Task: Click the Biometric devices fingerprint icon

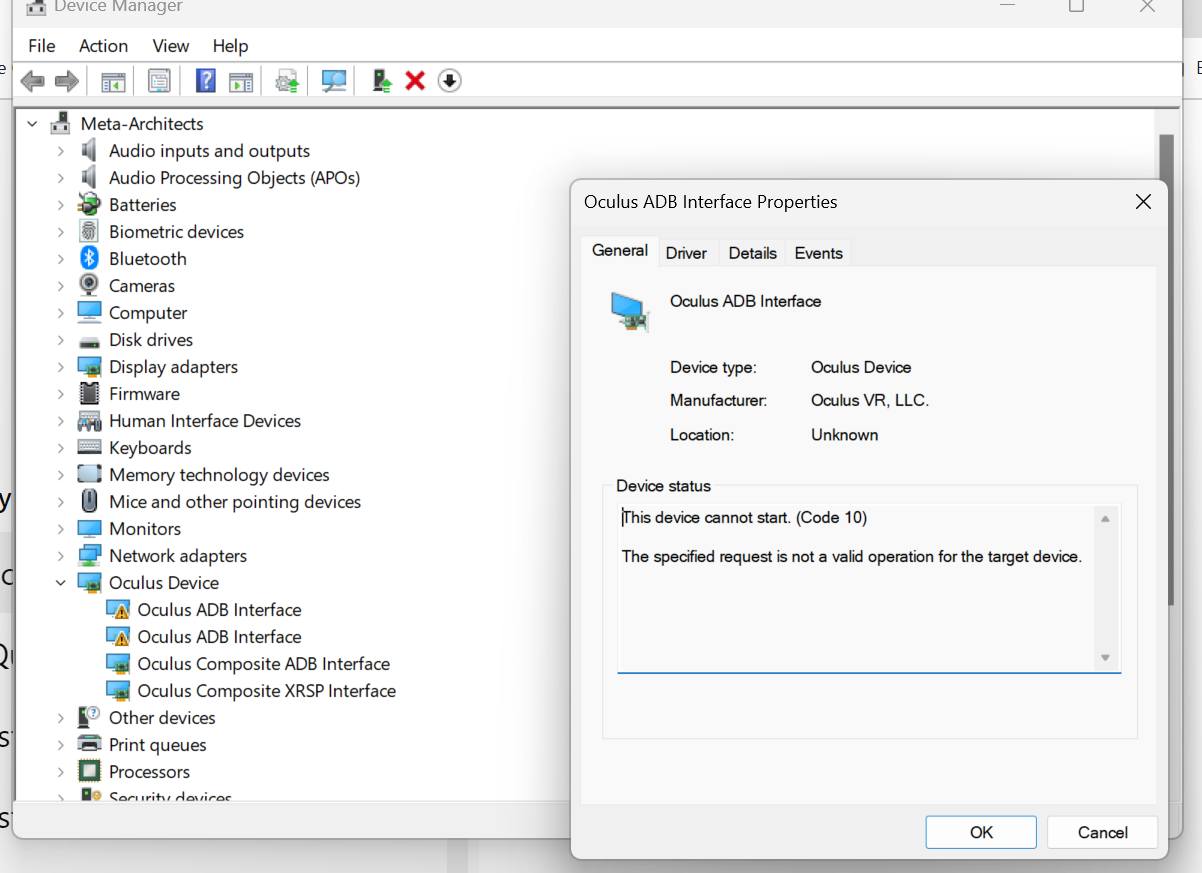Action: point(90,231)
